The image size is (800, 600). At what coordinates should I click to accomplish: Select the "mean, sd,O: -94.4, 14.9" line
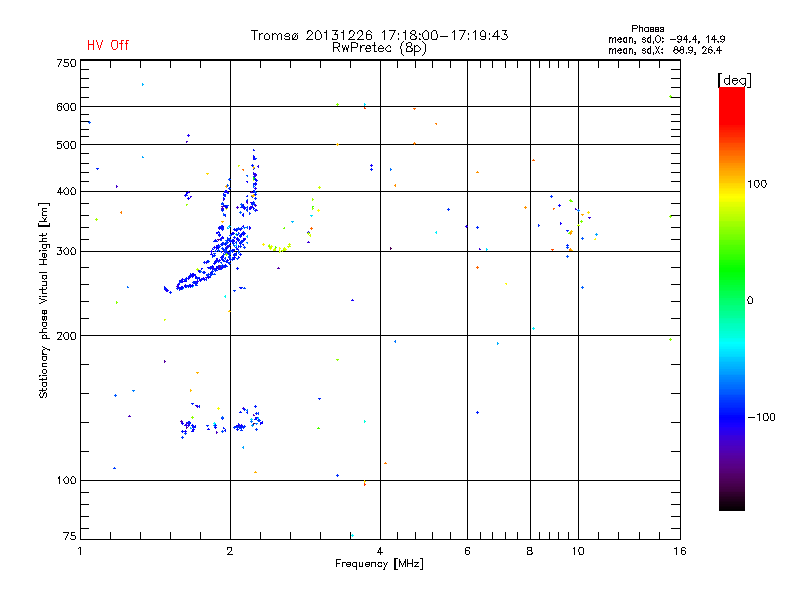666,39
